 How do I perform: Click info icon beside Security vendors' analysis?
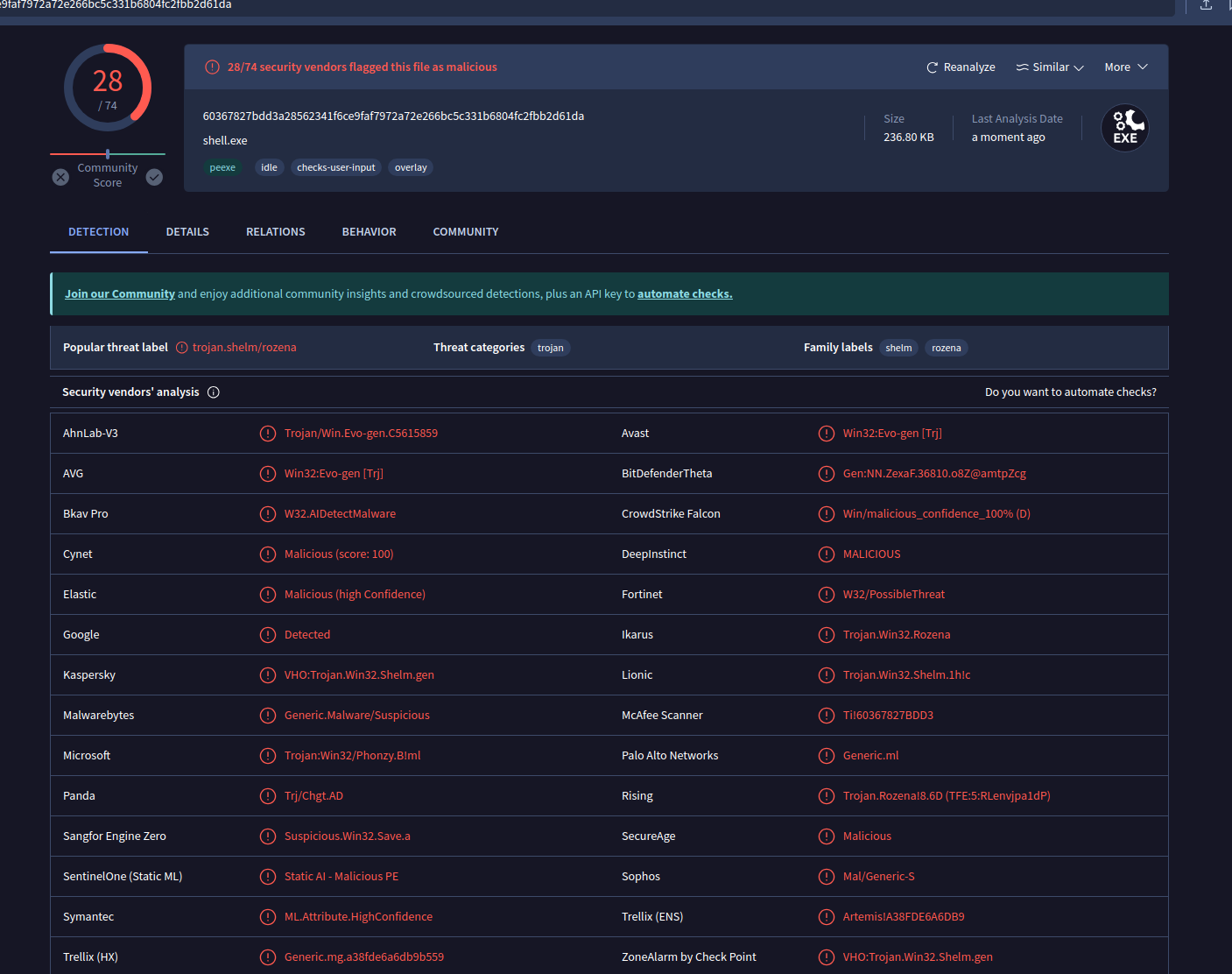tap(214, 392)
